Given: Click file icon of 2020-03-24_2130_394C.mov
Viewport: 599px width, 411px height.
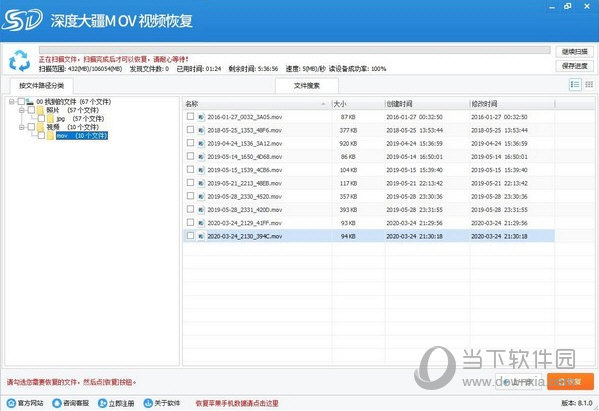Looking at the screenshot, I should pos(201,236).
